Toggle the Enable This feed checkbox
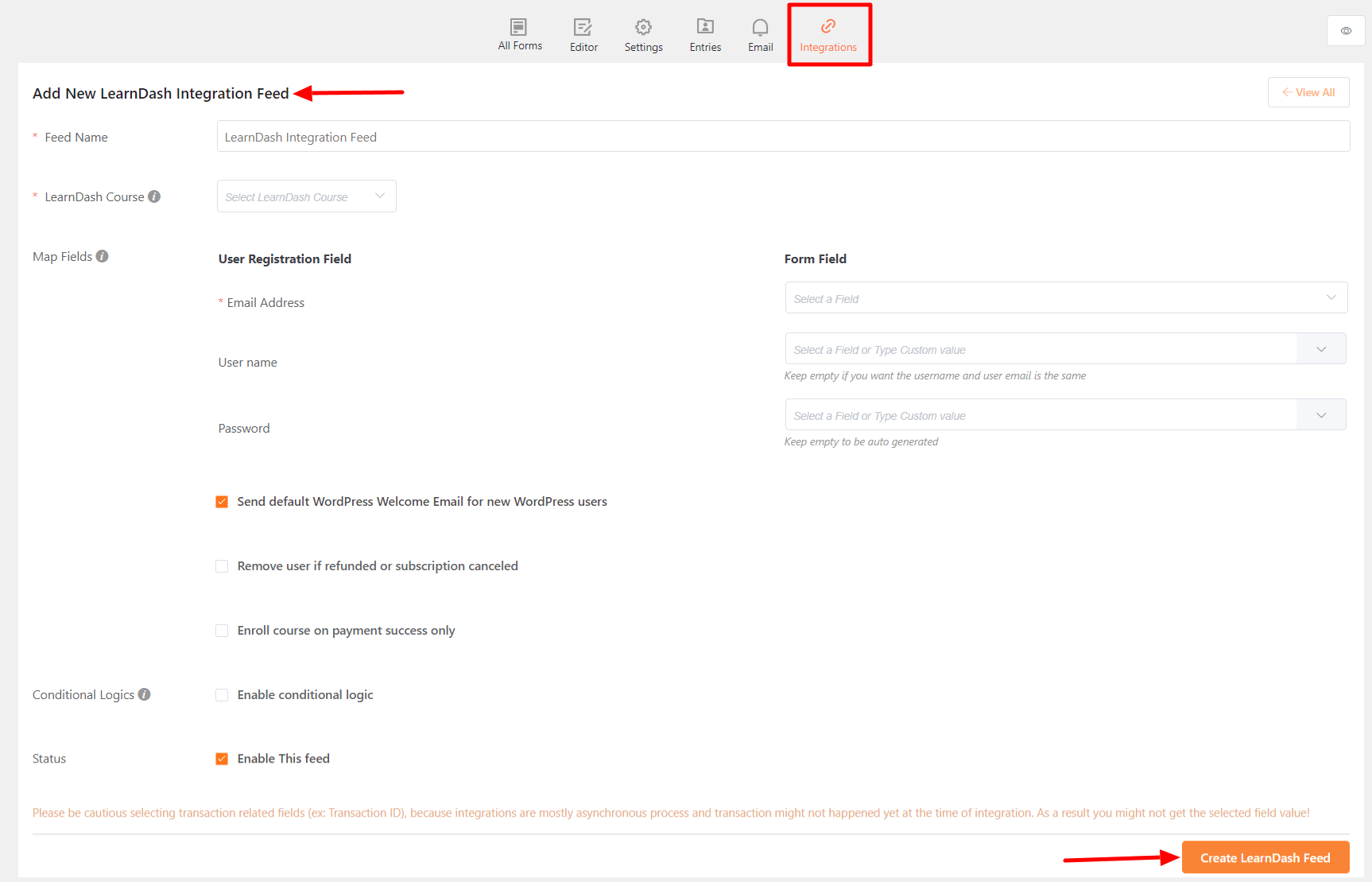Screen dimensions: 1372x882 pyautogui.click(x=222, y=759)
